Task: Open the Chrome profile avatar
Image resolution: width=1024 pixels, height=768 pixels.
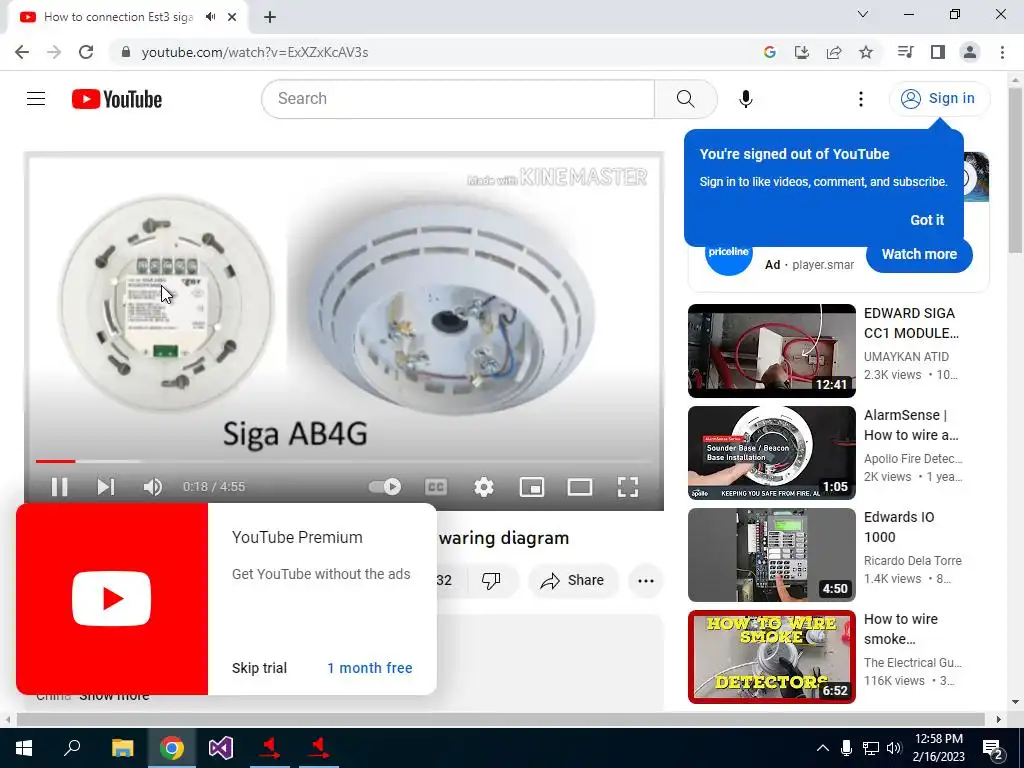Action: click(970, 52)
